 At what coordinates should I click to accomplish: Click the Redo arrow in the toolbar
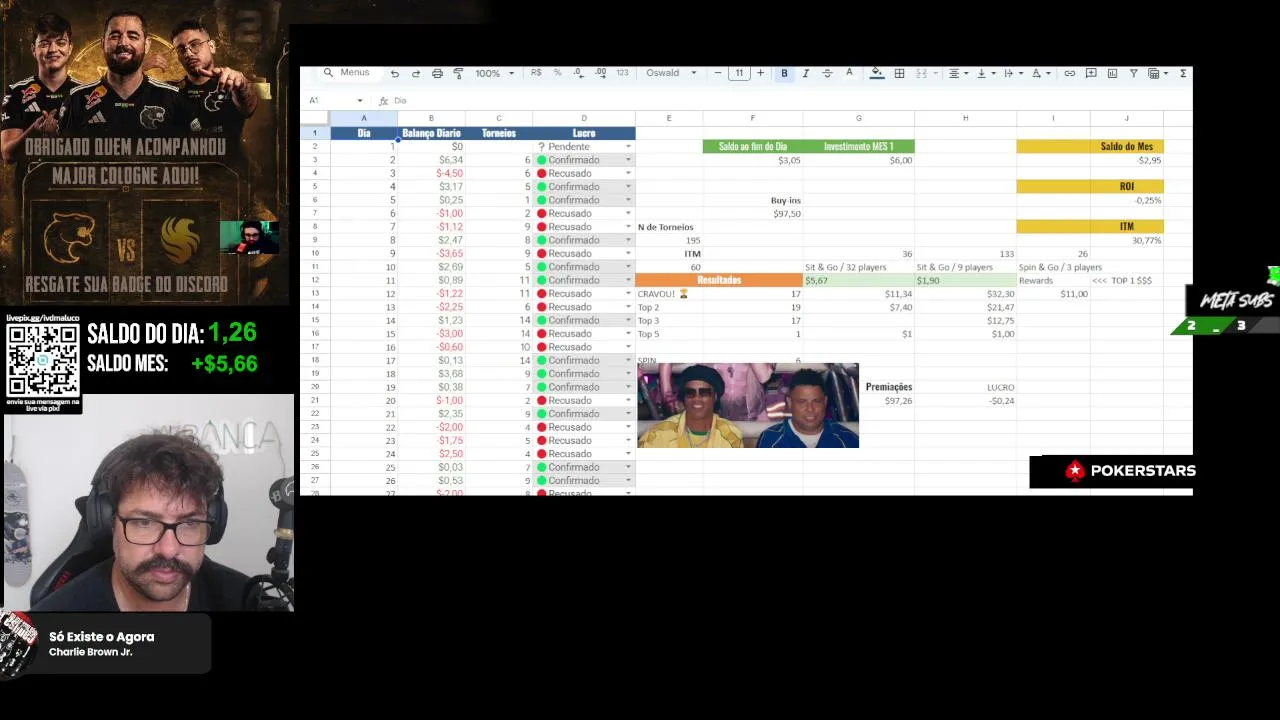pos(415,73)
